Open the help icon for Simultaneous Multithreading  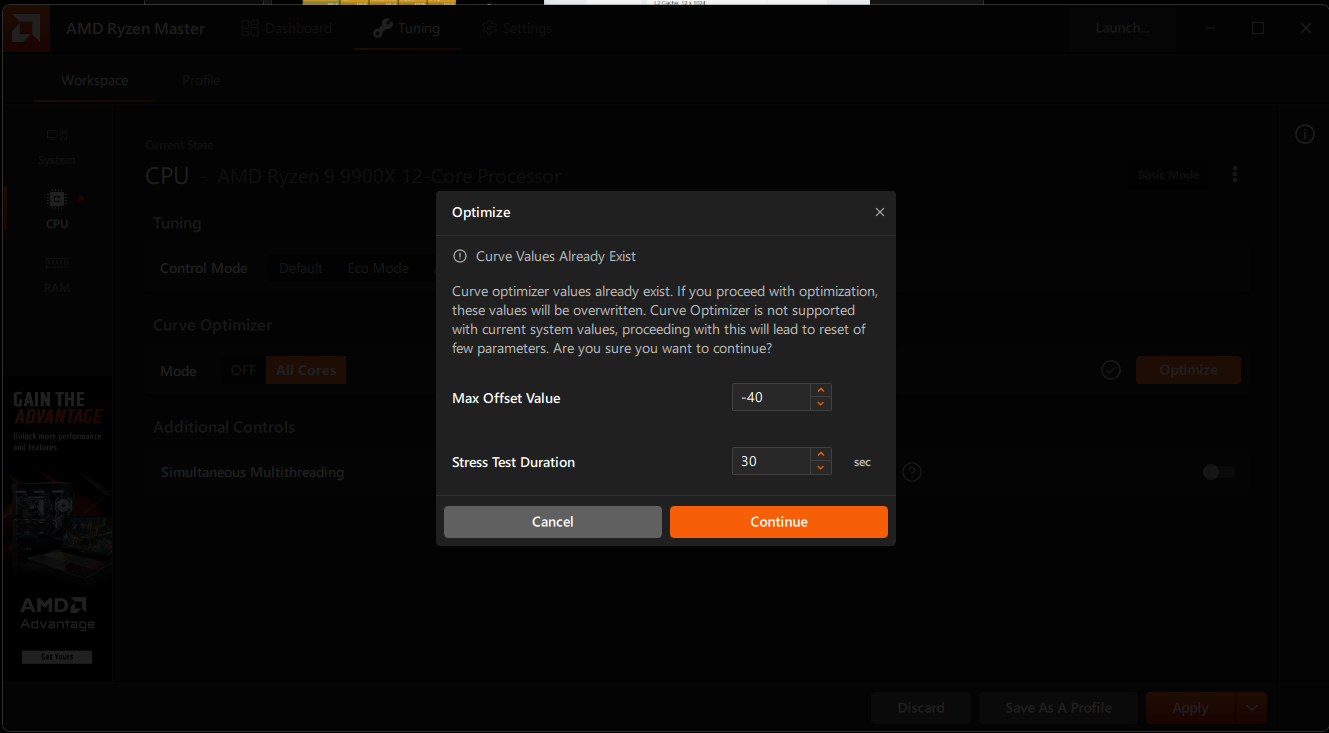click(912, 472)
